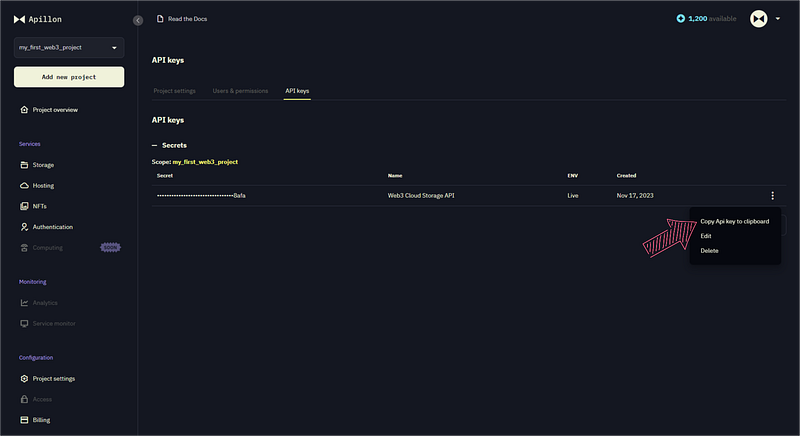Image resolution: width=800 pixels, height=436 pixels.
Task: Choose Delete in the context menu
Action: coord(709,251)
